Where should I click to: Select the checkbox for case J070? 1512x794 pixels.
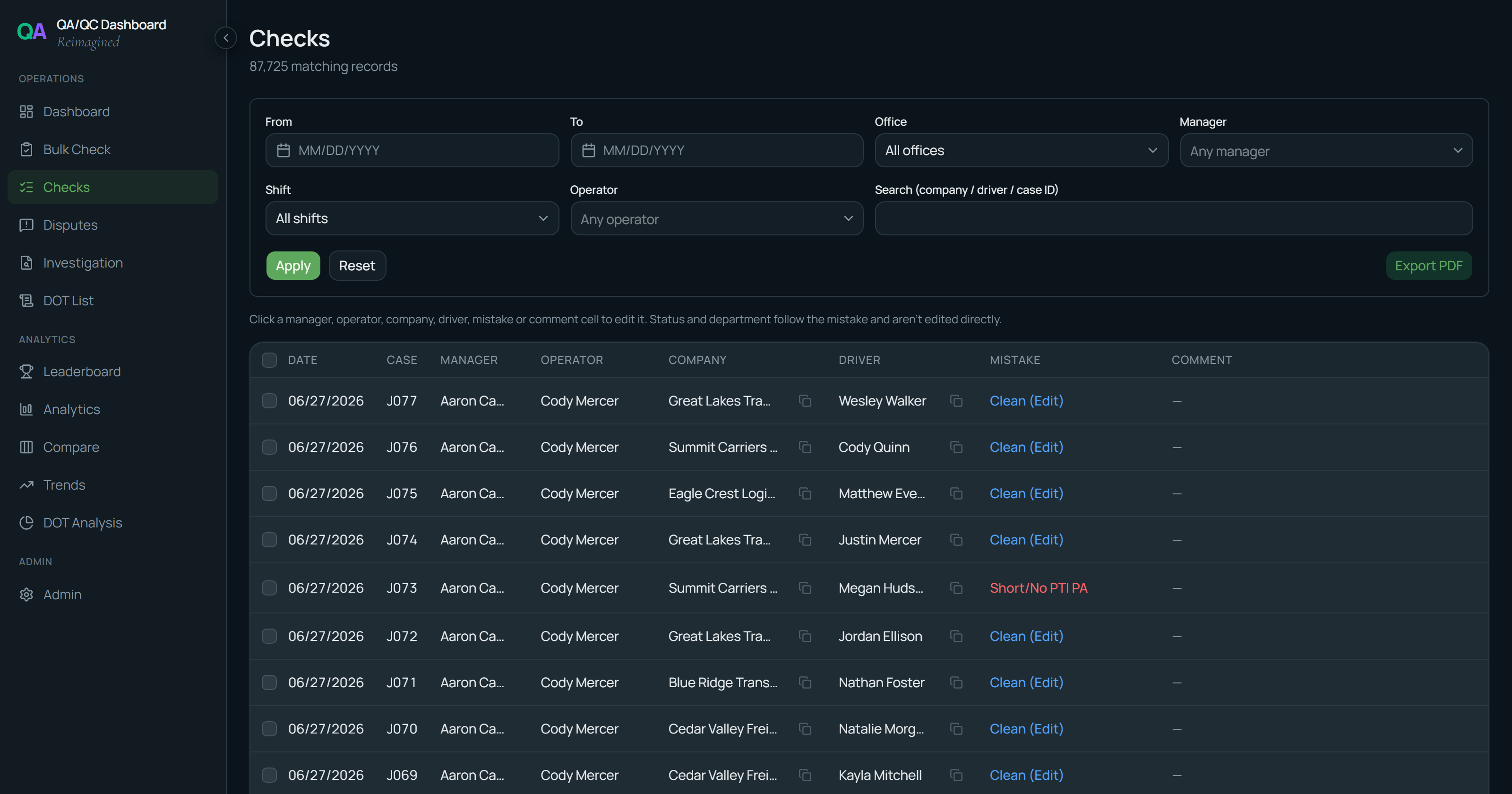coord(269,729)
